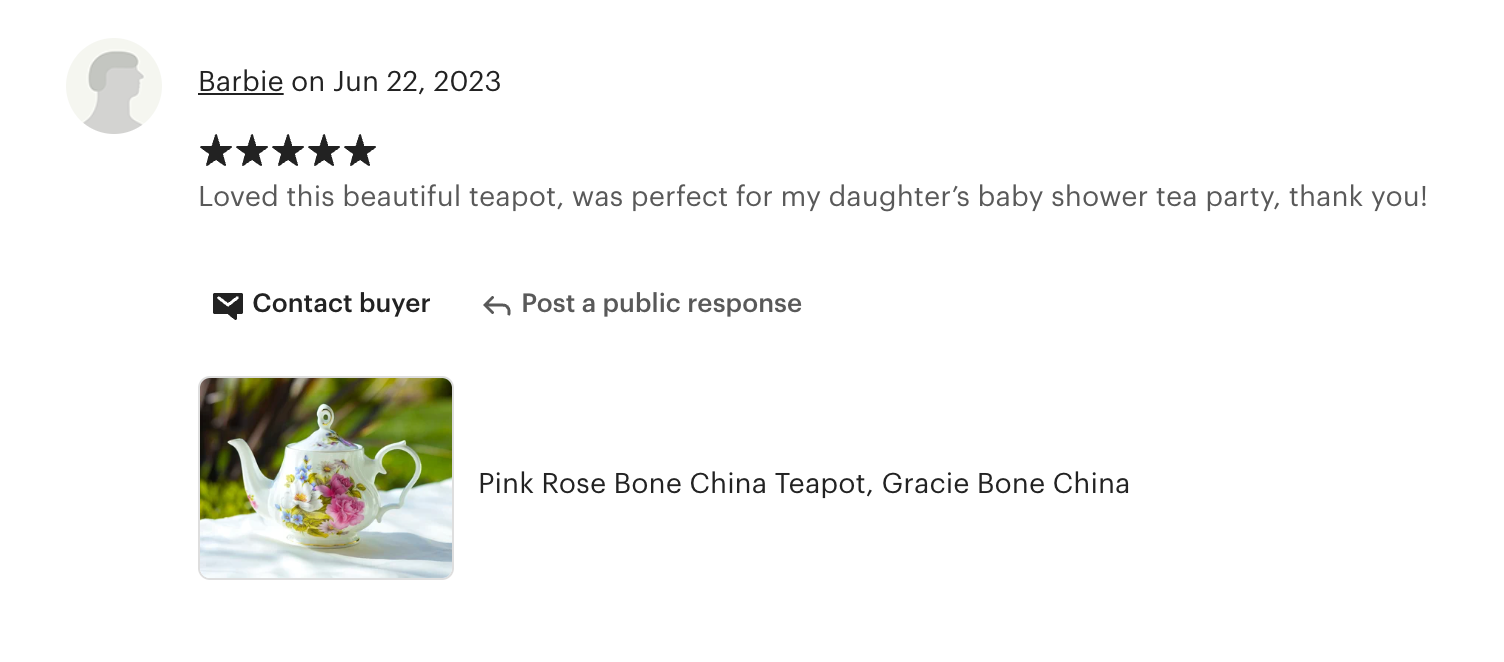This screenshot has width=1504, height=662.
Task: Click the envelope icon beside Contact buyer
Action: 228,305
